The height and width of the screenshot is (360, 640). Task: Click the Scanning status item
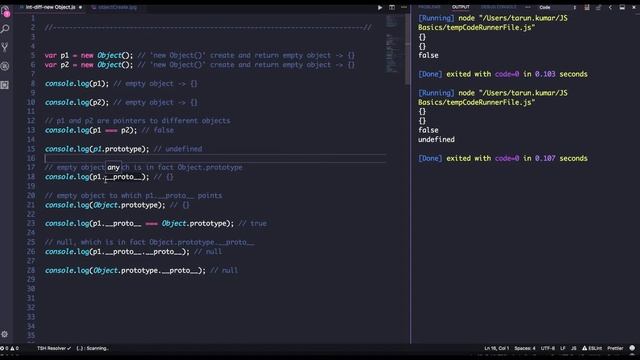pyautogui.click(x=92, y=348)
